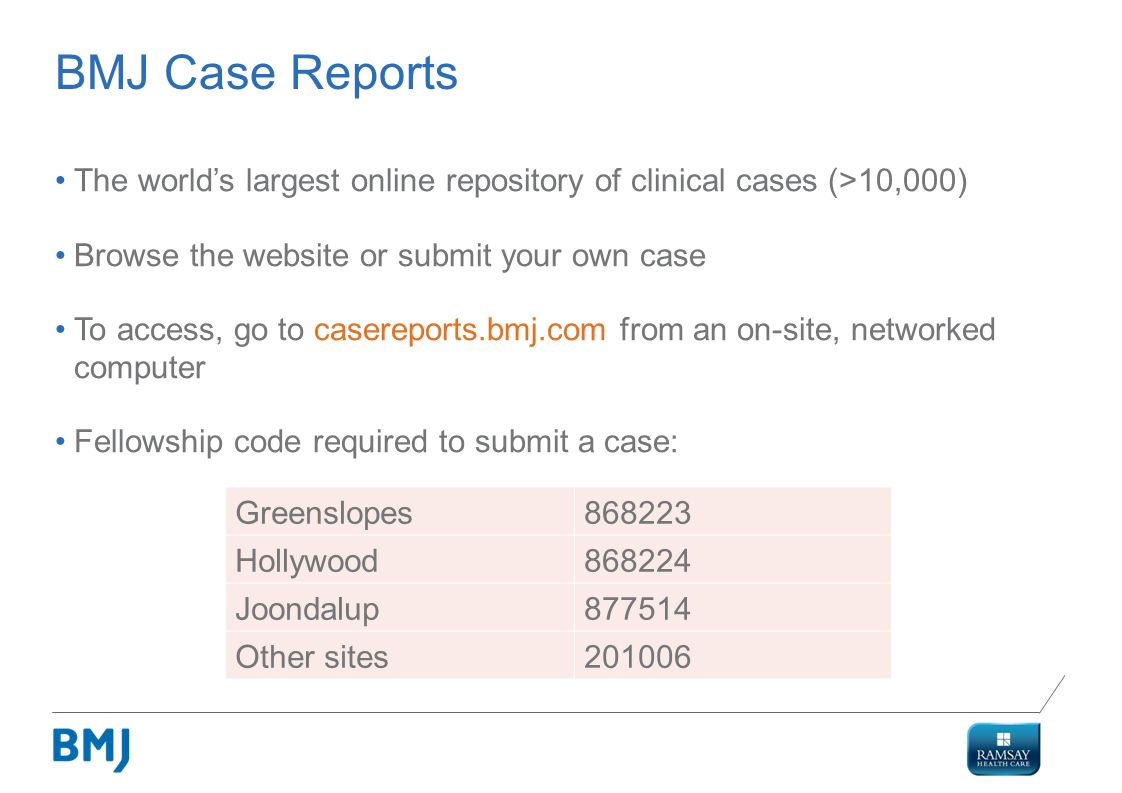Click the BMJ logo at bottom left
The height and width of the screenshot is (793, 1122).
pyautogui.click(x=91, y=749)
